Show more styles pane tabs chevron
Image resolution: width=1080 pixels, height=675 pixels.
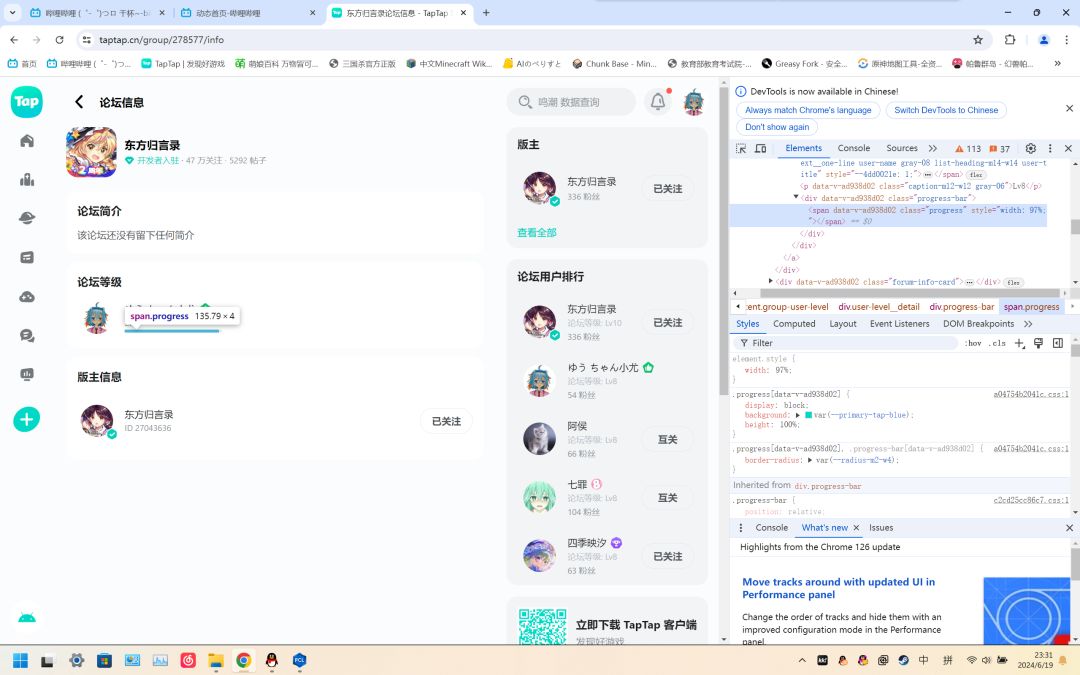[1028, 324]
